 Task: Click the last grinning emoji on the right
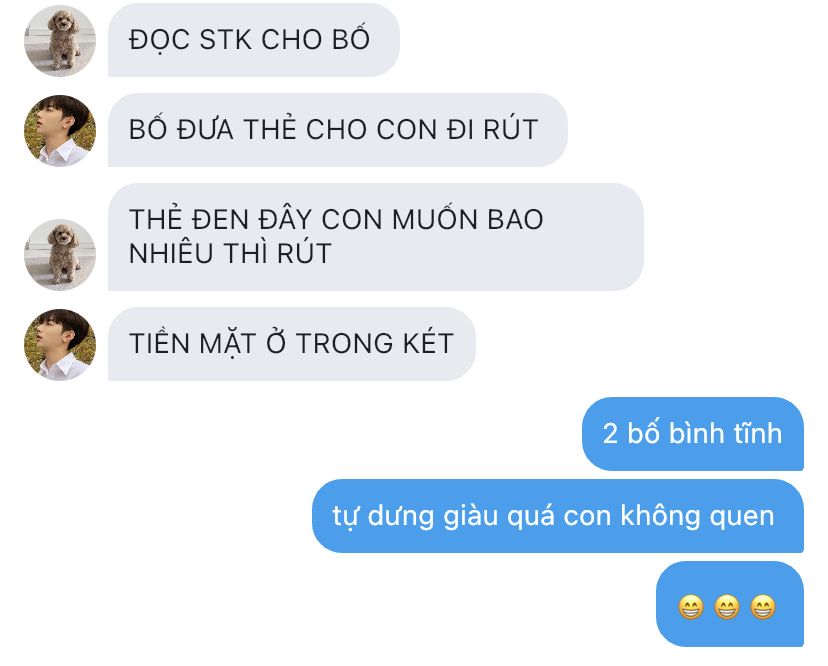(763, 607)
